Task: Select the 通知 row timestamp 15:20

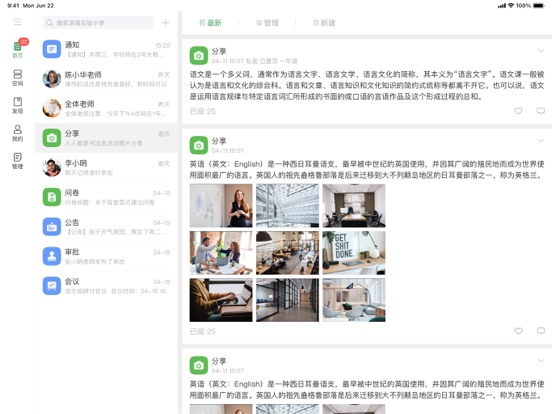Action: pos(163,45)
